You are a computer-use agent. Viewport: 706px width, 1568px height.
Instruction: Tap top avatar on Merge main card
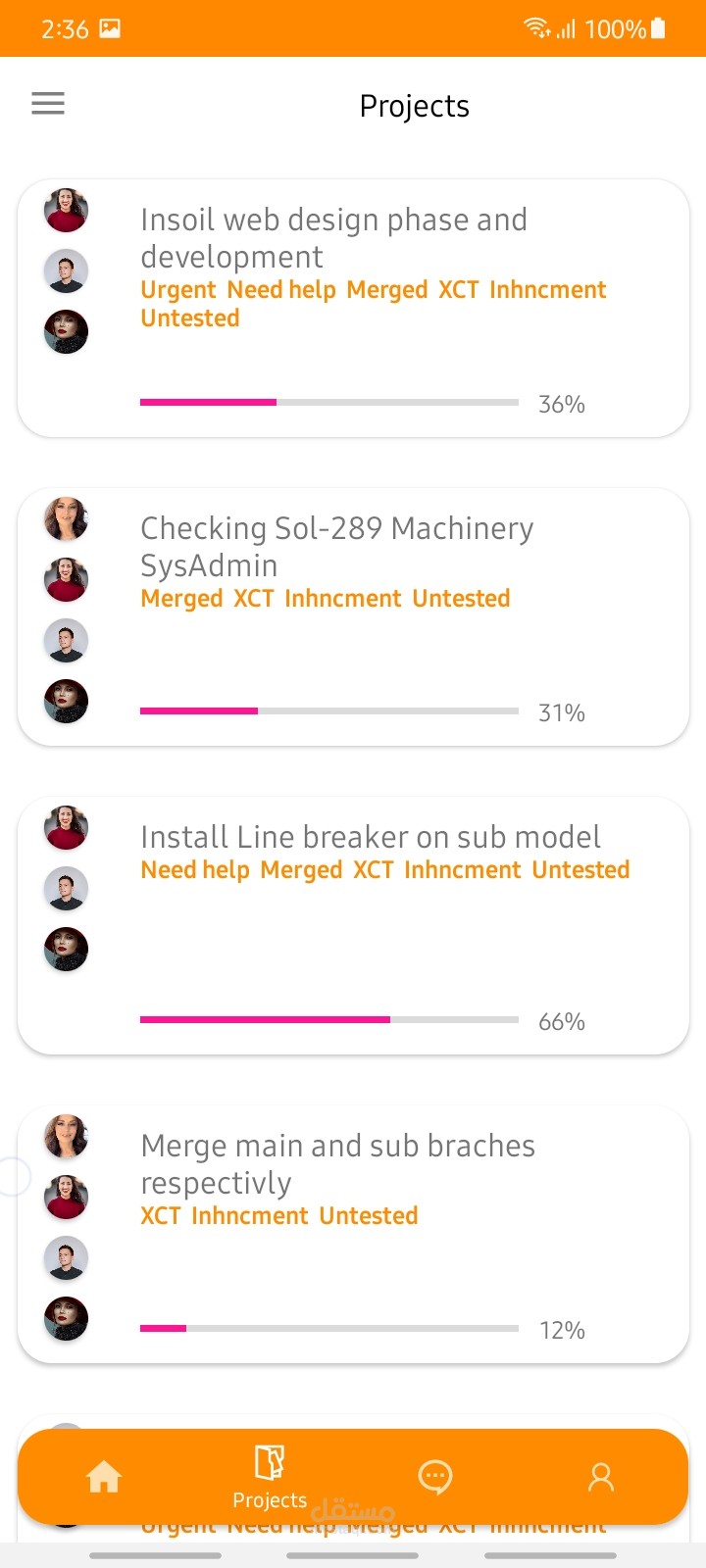pos(66,1137)
